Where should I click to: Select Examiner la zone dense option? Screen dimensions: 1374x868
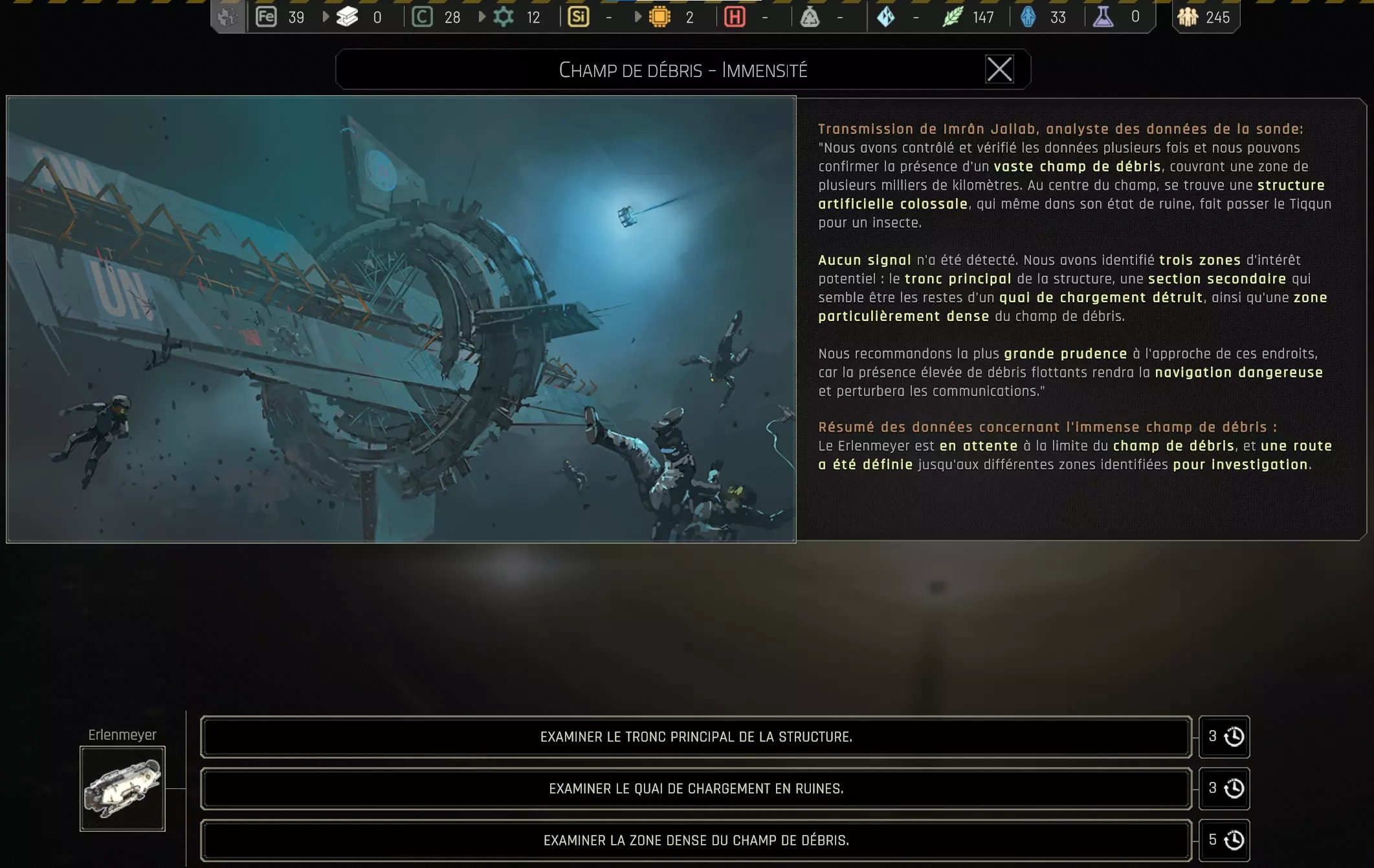click(696, 840)
